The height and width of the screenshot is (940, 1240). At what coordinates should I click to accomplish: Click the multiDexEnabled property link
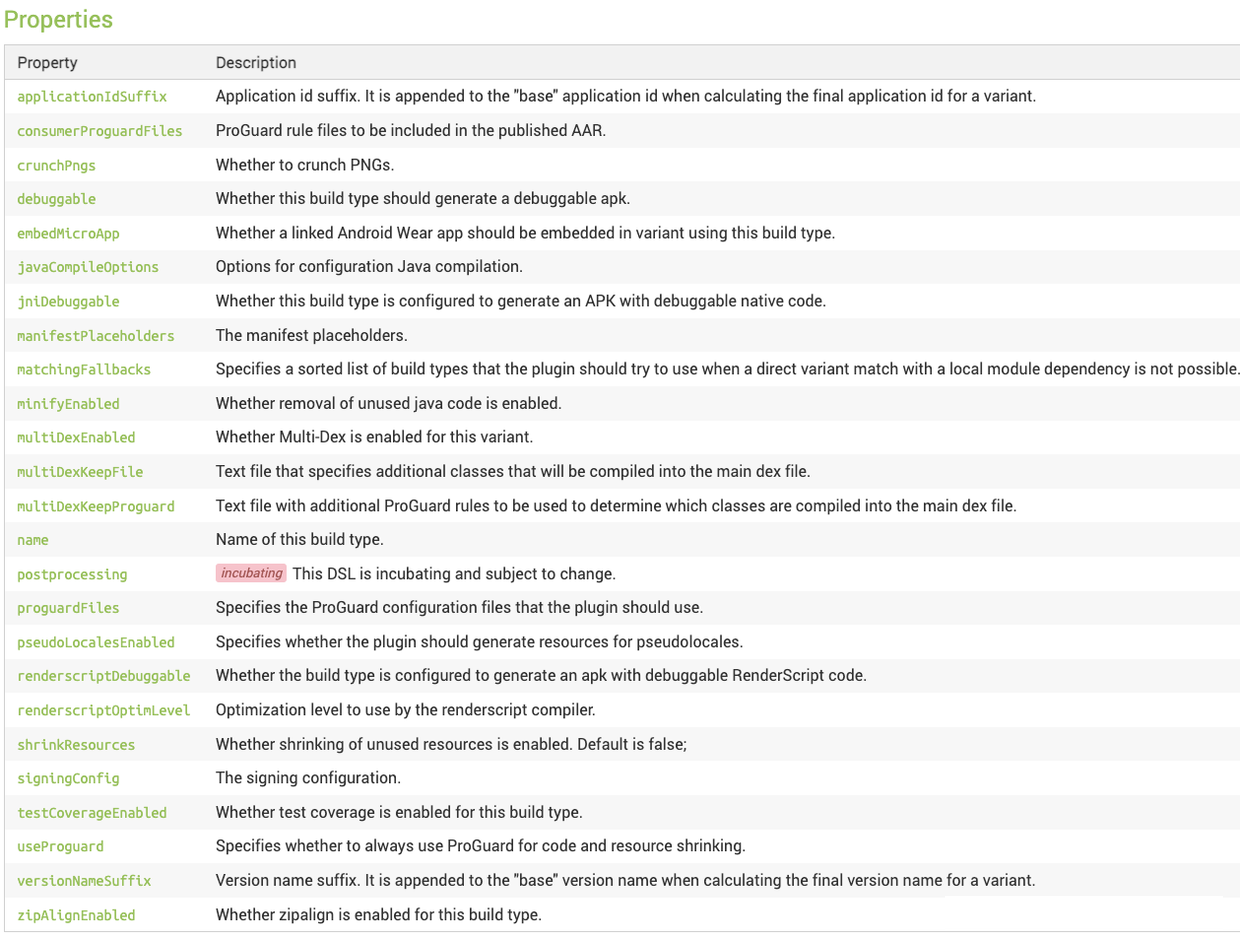pyautogui.click(x=76, y=438)
